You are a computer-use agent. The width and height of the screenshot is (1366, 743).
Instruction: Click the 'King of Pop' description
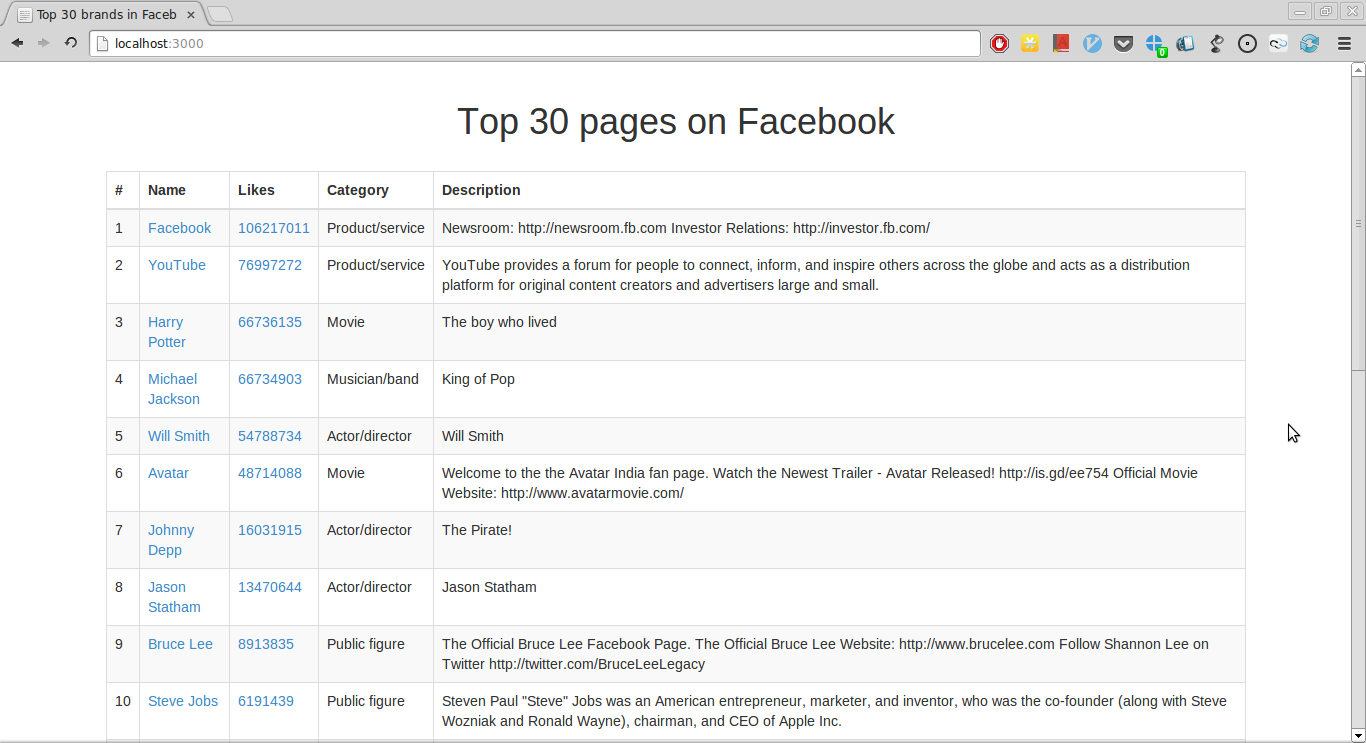click(x=478, y=379)
